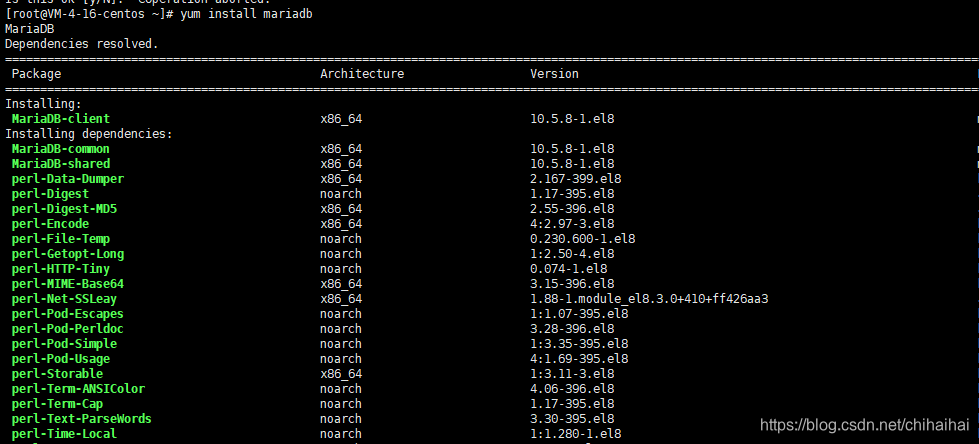The width and height of the screenshot is (979, 444).
Task: Click the 'yum install mariadb' command text
Action: [x=246, y=14]
